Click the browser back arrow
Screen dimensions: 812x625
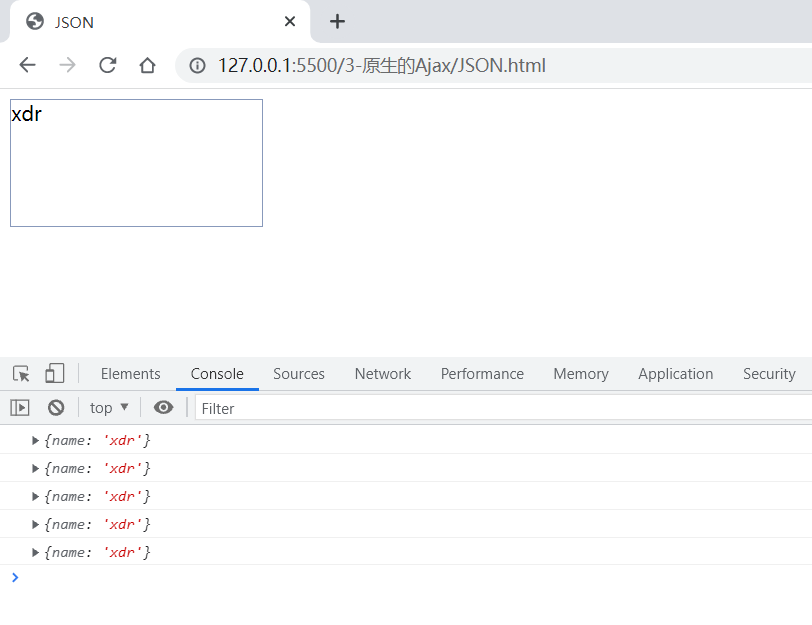tap(27, 65)
